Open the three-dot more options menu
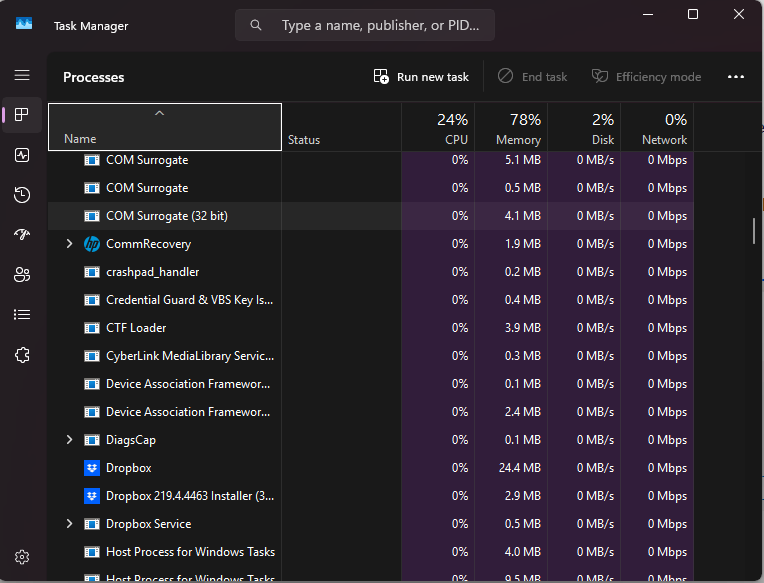Image resolution: width=764 pixels, height=583 pixels. [x=736, y=77]
